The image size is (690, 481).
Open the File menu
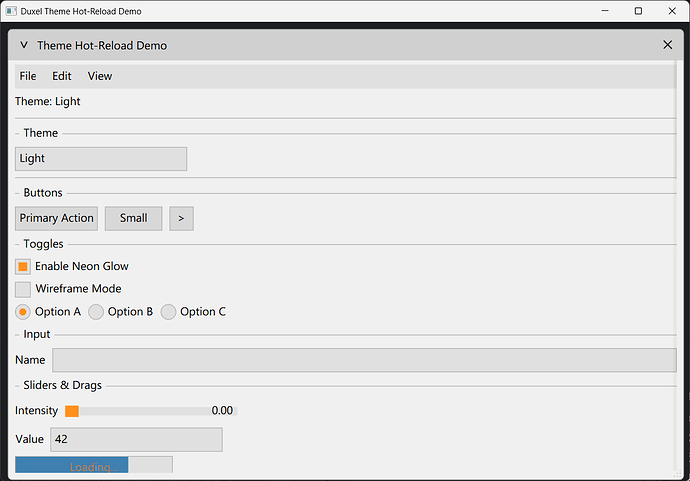(28, 76)
